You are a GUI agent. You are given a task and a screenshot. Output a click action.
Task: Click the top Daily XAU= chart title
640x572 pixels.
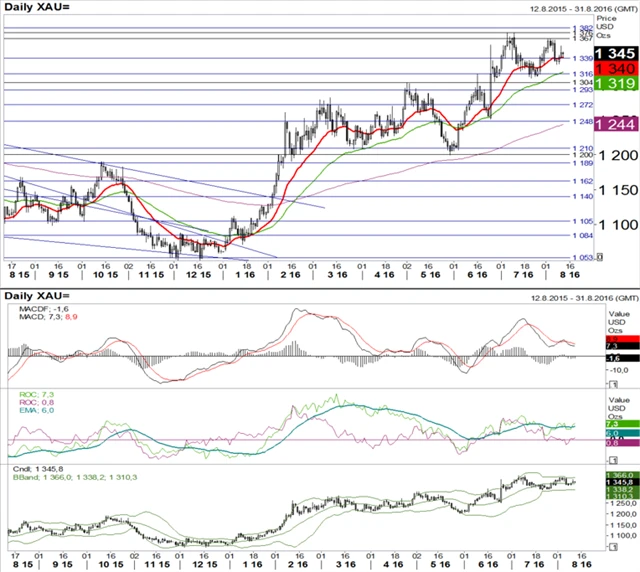(x=36, y=9)
